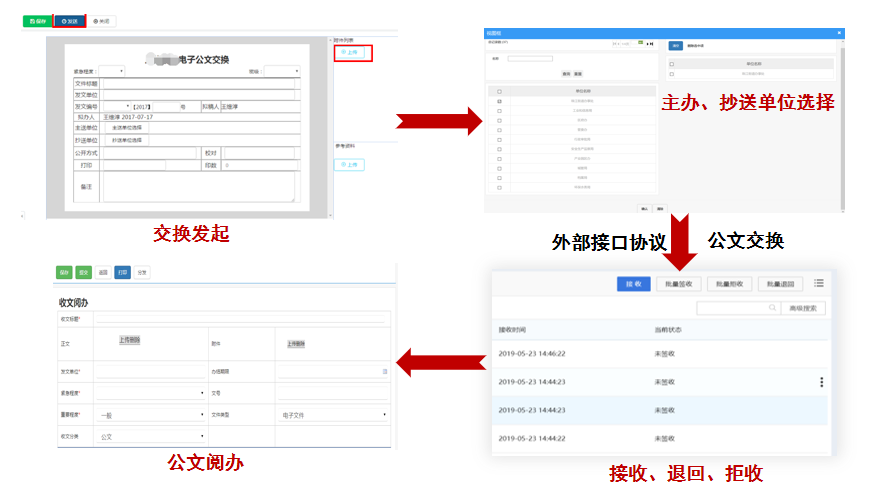The height and width of the screenshot is (490, 872).
Task: Click the blue 接收 tab button
Action: (x=634, y=284)
